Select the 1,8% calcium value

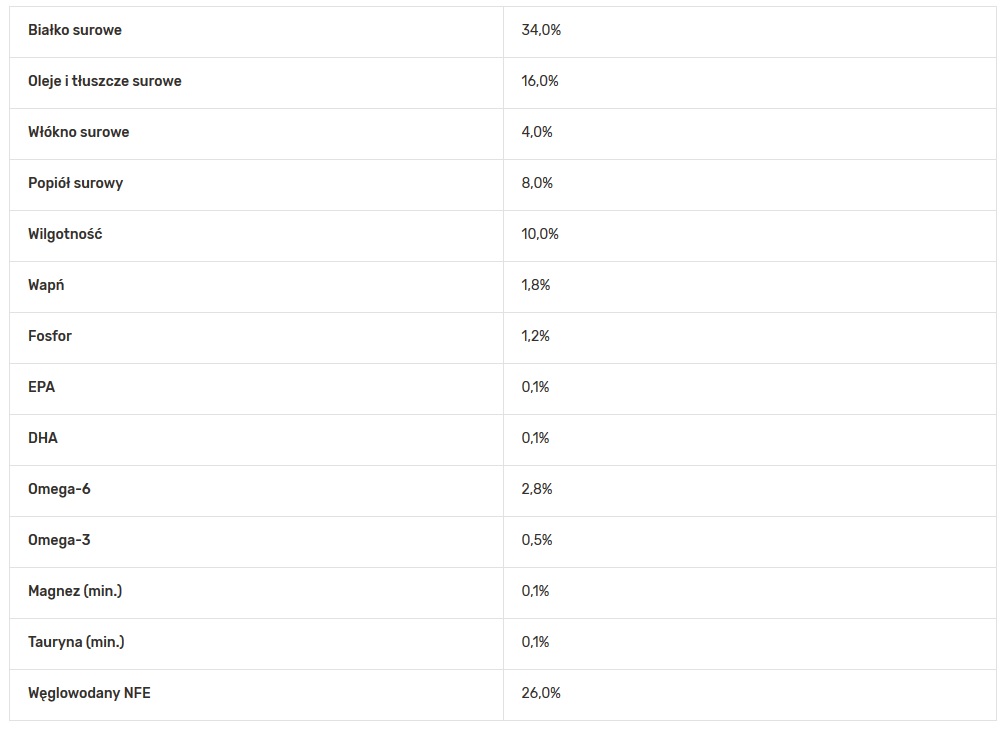(536, 285)
